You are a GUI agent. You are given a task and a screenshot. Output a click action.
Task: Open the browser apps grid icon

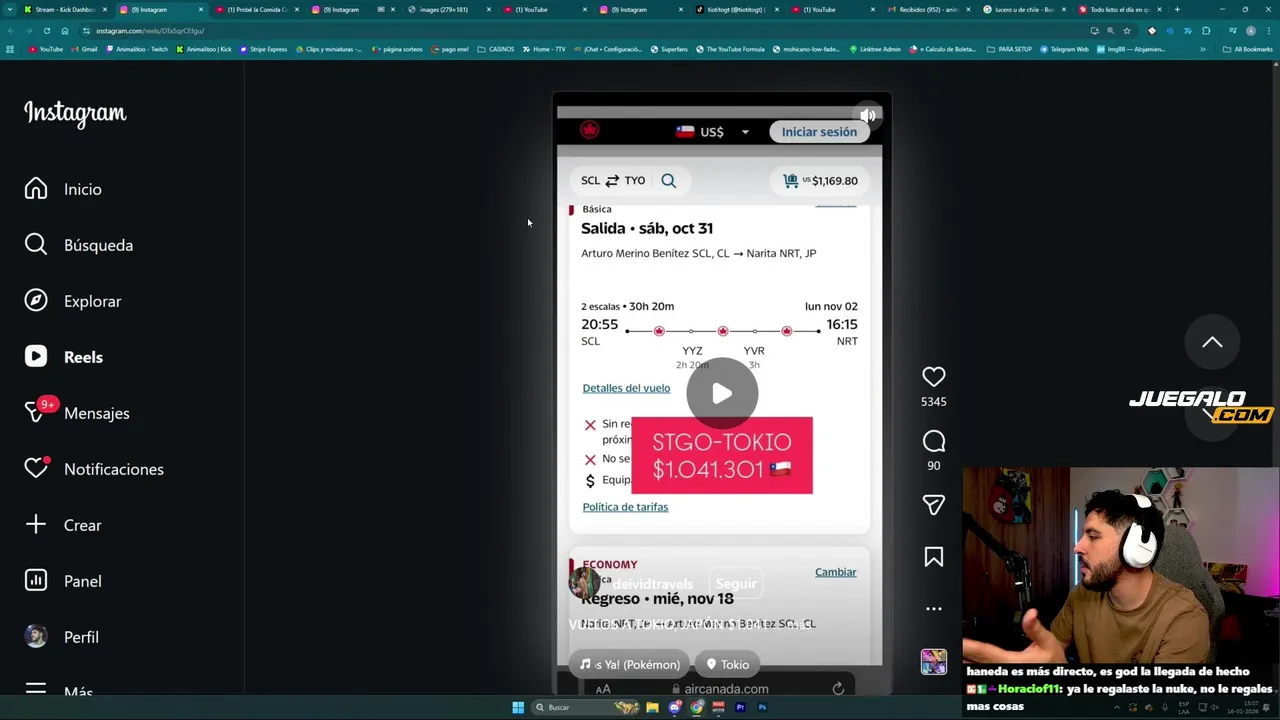point(10,49)
